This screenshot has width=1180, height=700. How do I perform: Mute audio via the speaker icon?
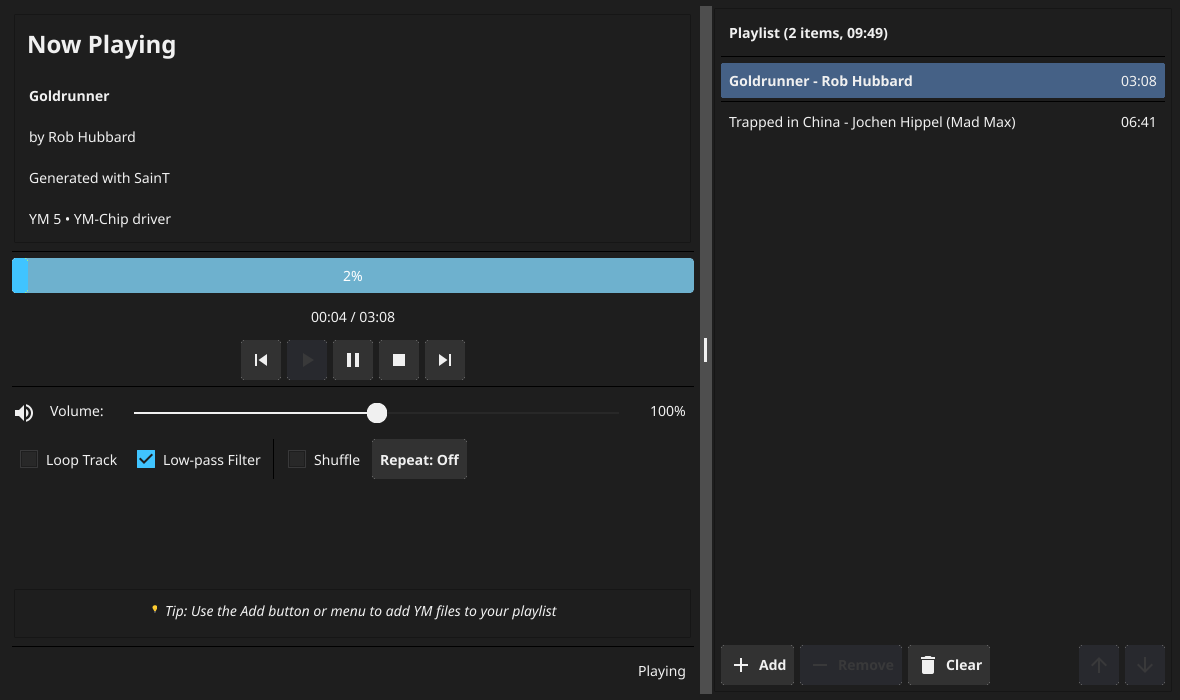tap(24, 412)
